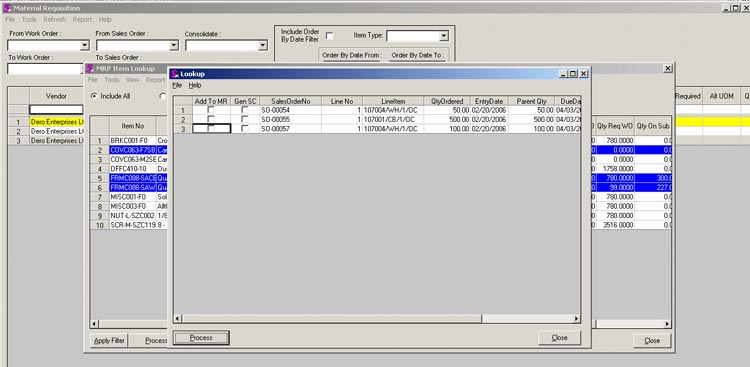Screen dimensions: 750x367
Task: Select the highlighted Dero Enterprises vendor row 1
Action: click(56, 122)
